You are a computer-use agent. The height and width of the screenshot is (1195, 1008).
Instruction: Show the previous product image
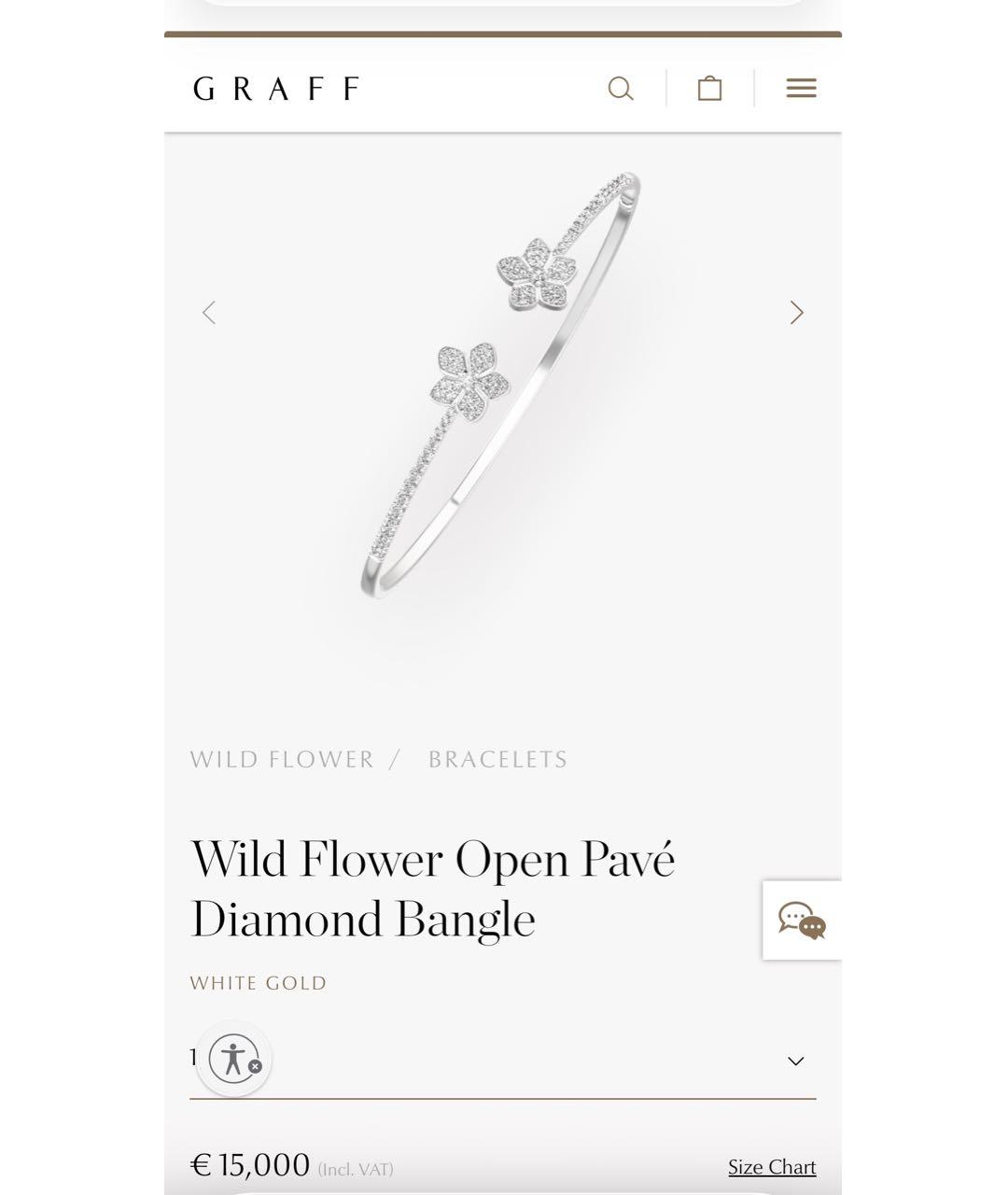[209, 313]
